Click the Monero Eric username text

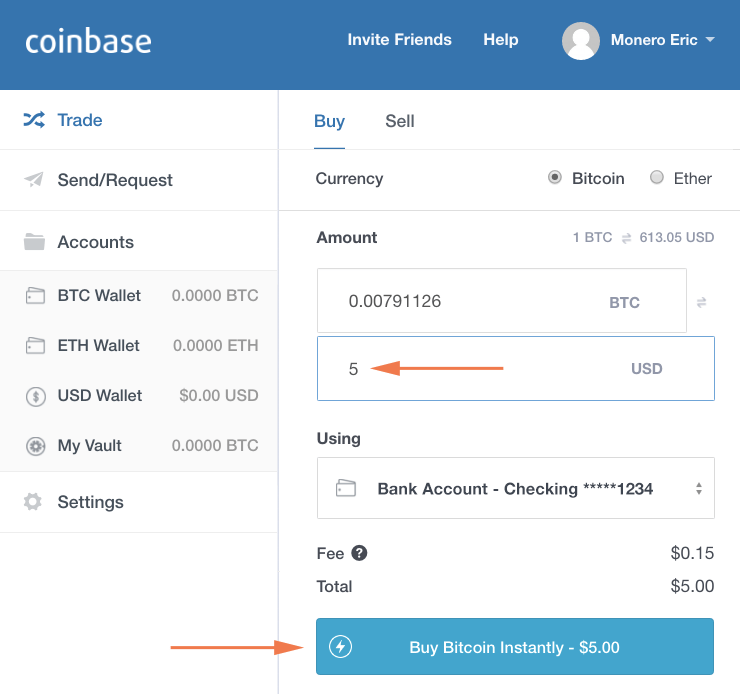click(654, 40)
